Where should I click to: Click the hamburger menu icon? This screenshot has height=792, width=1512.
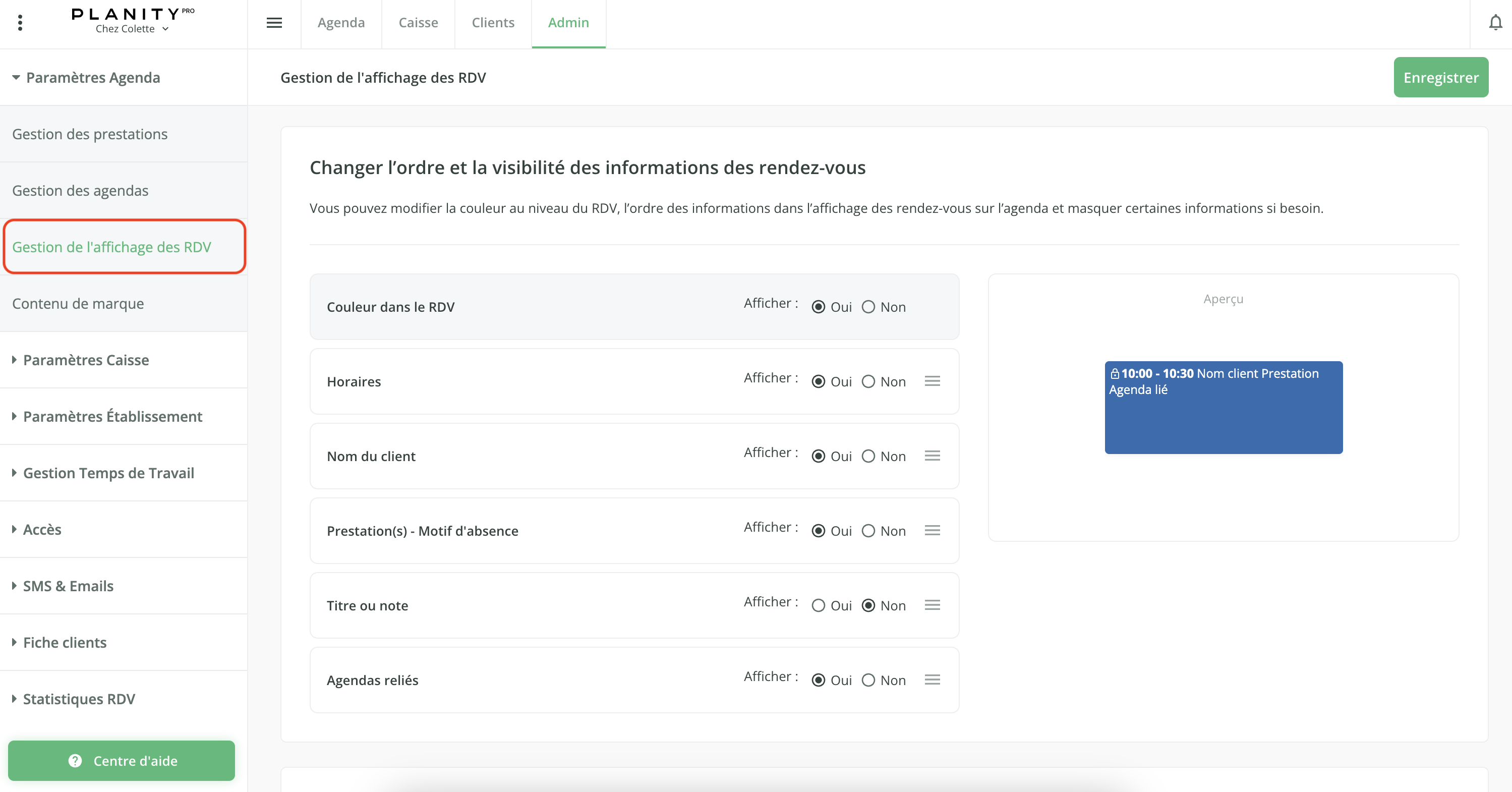pyautogui.click(x=274, y=22)
